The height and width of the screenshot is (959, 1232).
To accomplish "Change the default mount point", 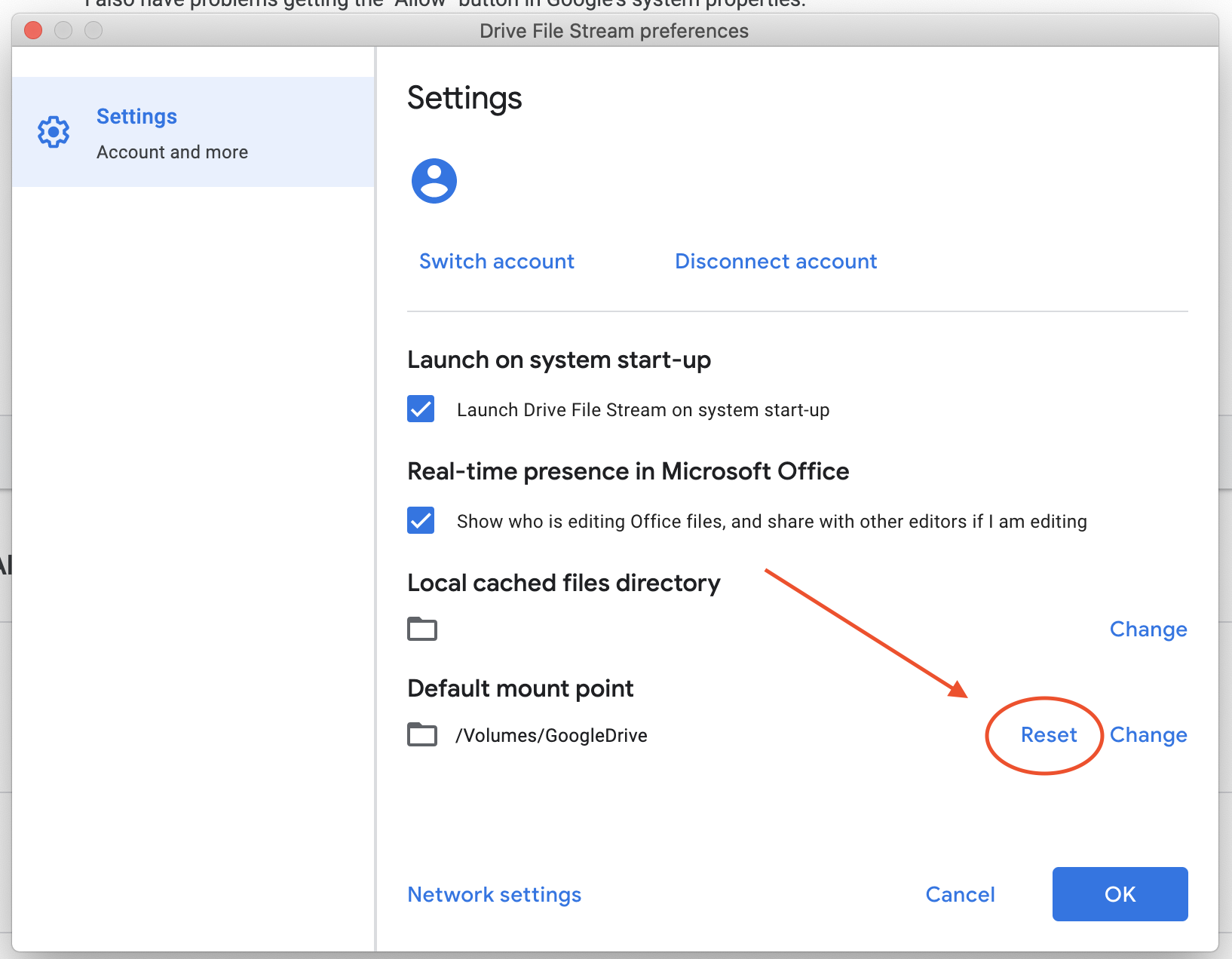I will click(1148, 734).
